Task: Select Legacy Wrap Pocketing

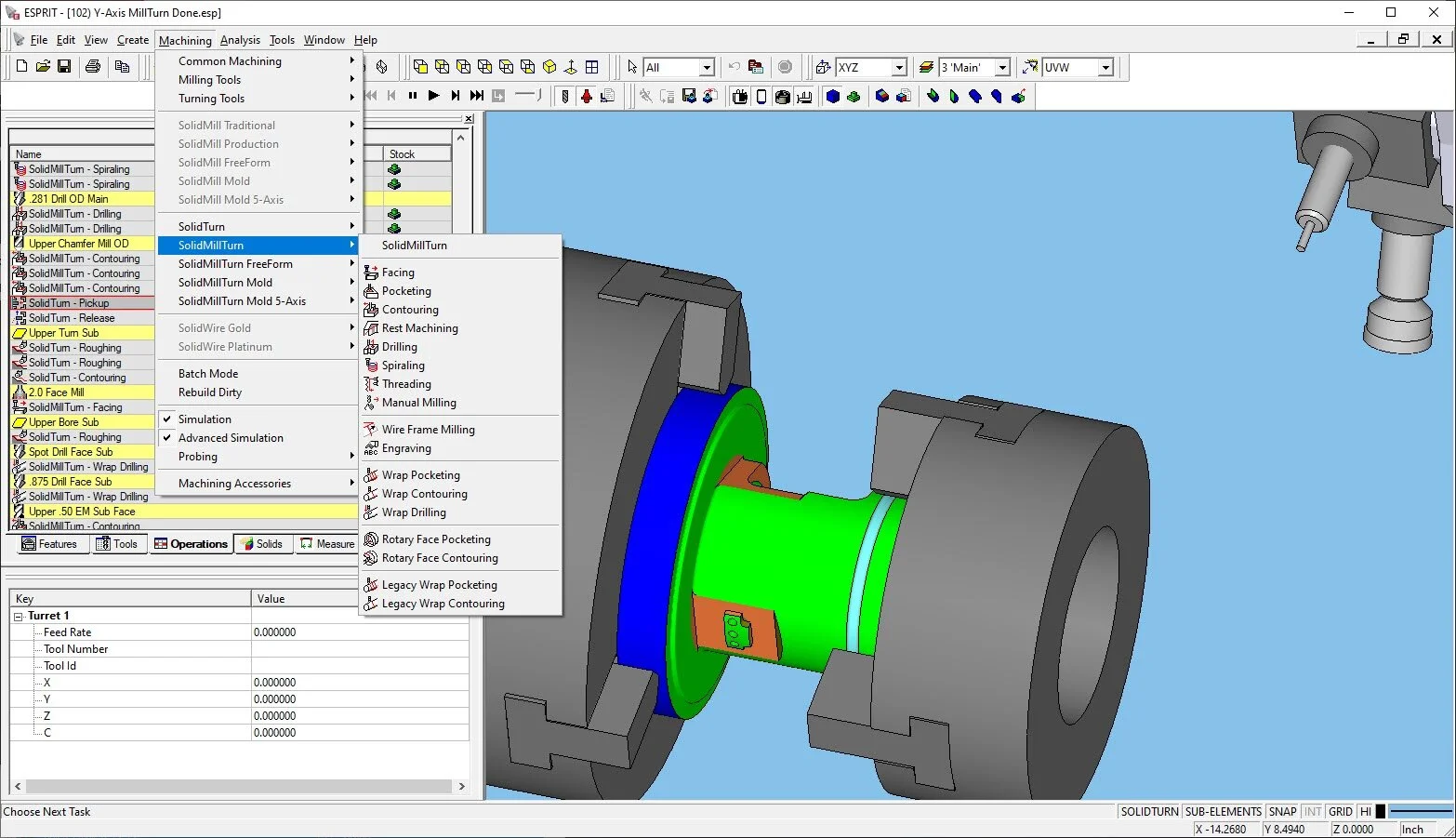Action: click(460, 585)
